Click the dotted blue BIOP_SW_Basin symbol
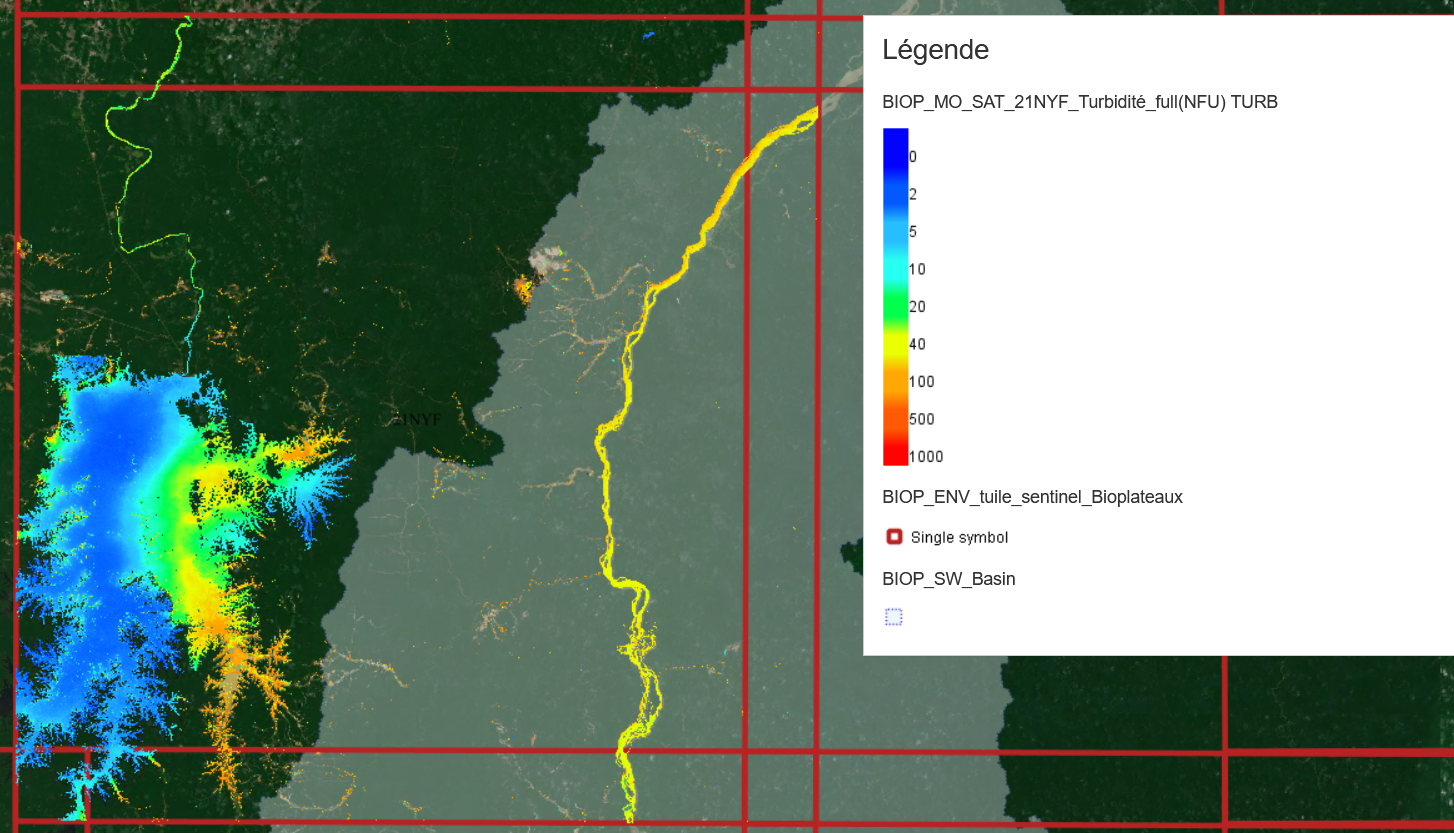1454x833 pixels. (x=894, y=617)
